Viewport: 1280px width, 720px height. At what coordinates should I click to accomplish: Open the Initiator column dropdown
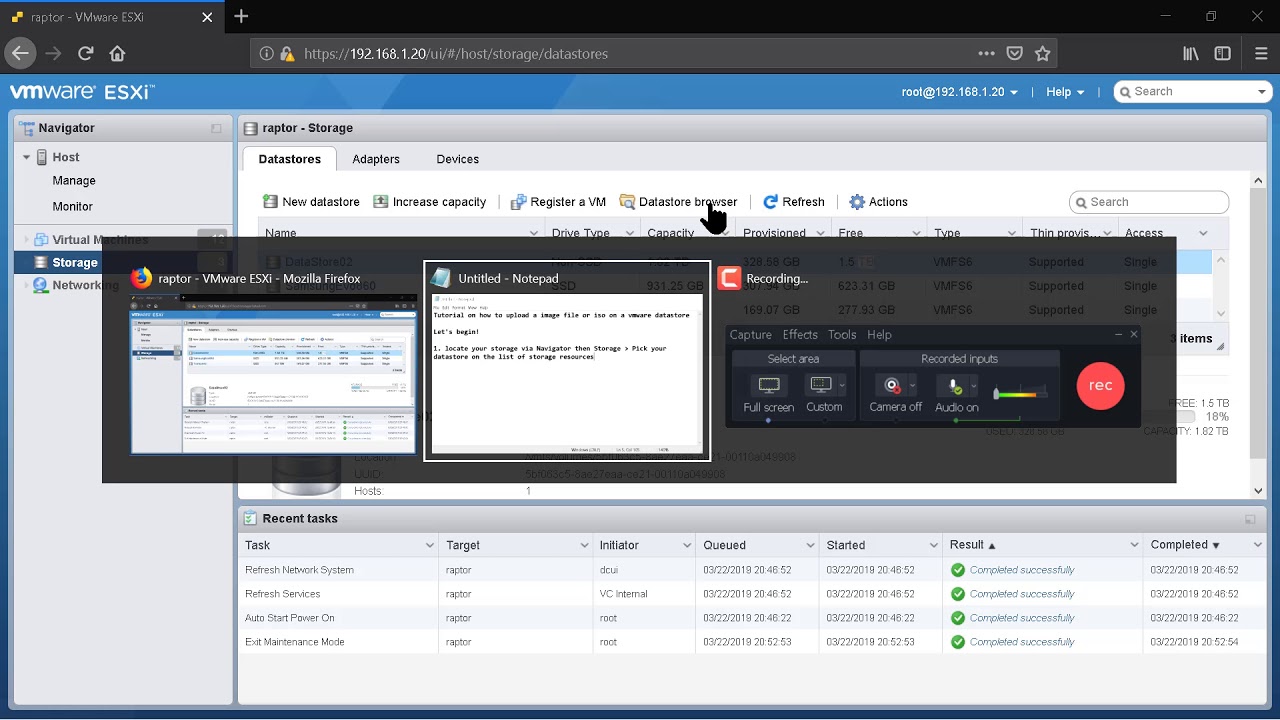tap(686, 546)
